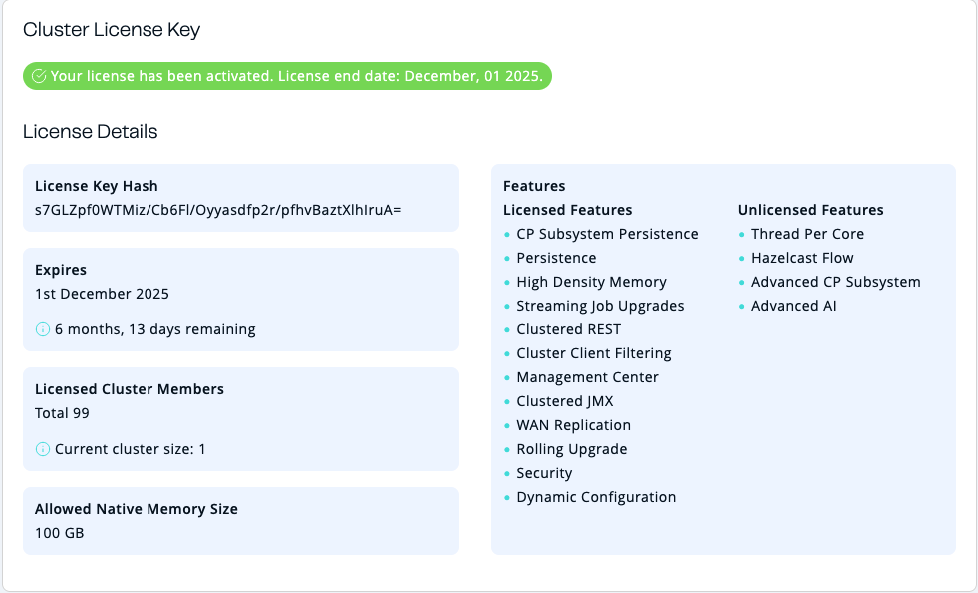Click the Expires panel
The height and width of the screenshot is (593, 978).
click(x=240, y=299)
